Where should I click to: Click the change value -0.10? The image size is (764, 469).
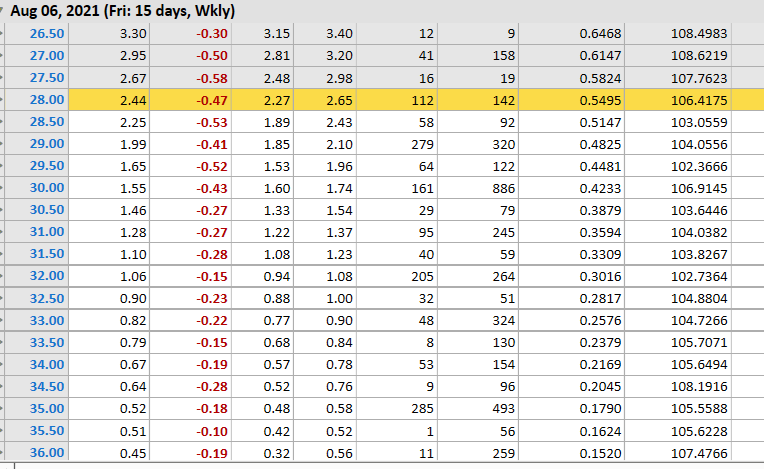coord(212,431)
